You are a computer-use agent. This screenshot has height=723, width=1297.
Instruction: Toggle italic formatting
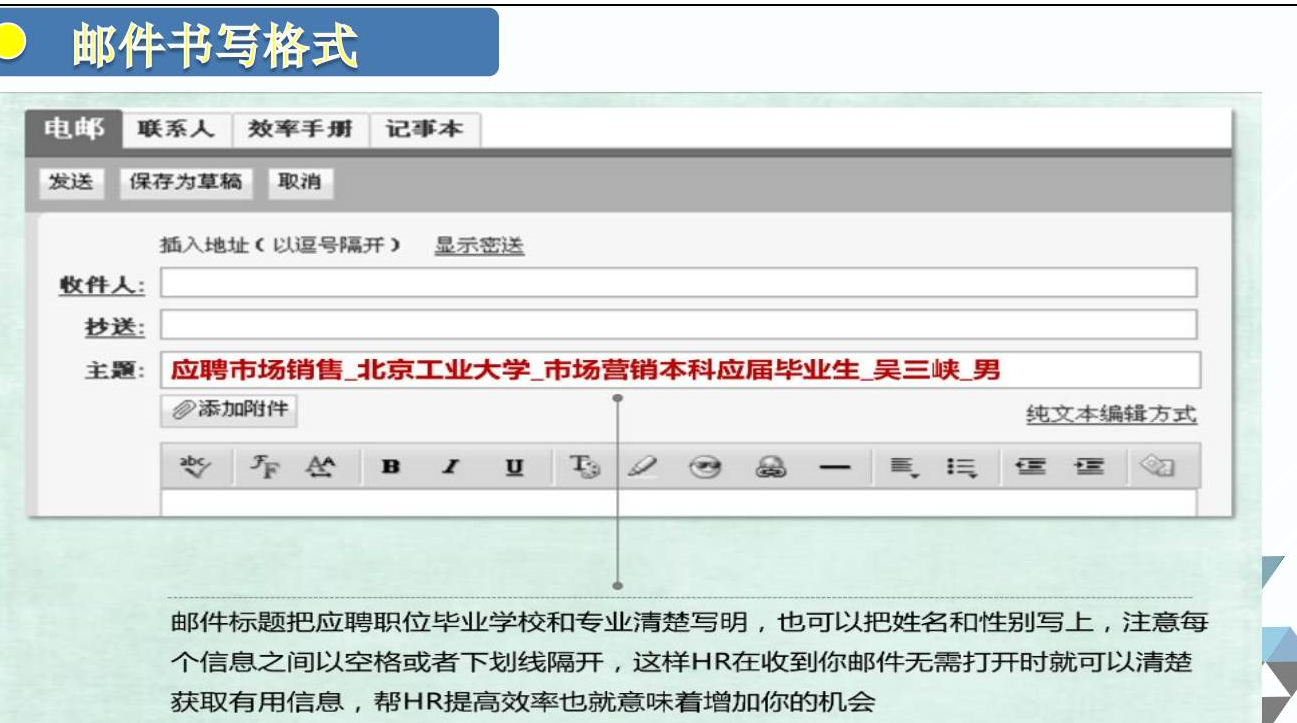click(451, 467)
